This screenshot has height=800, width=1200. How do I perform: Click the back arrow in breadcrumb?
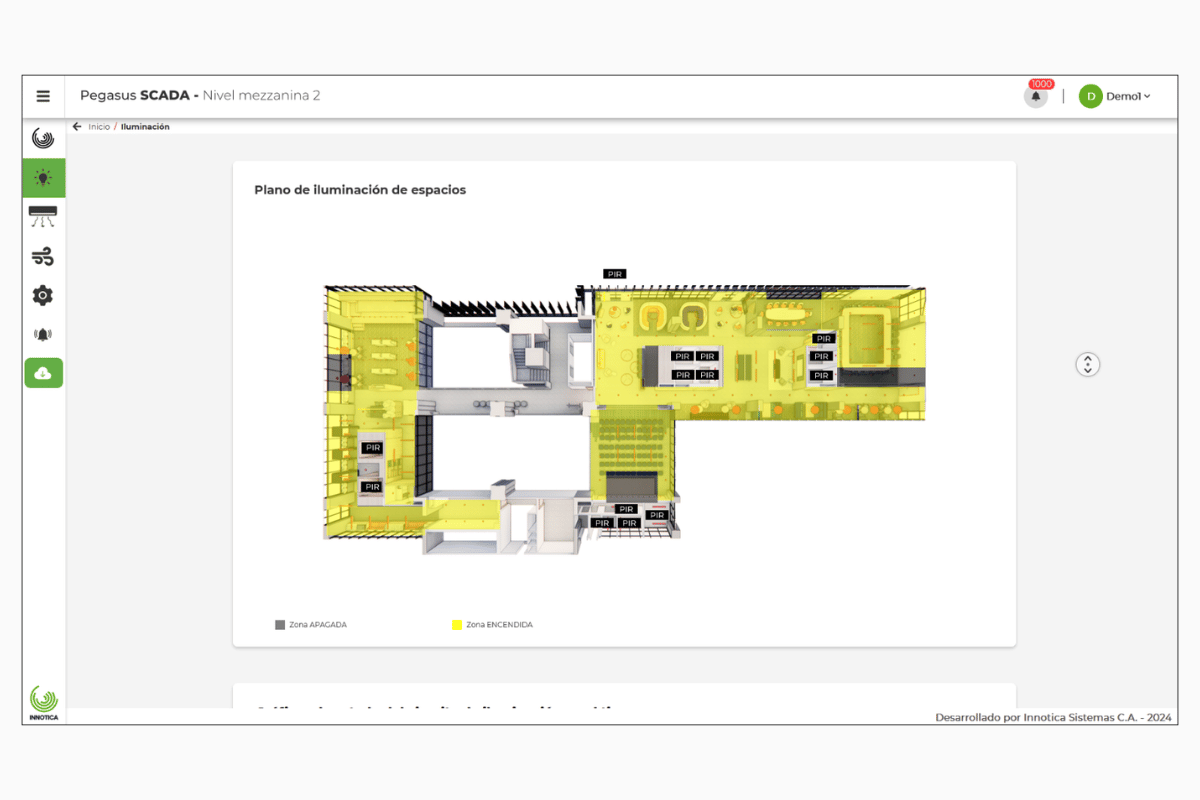click(x=77, y=127)
